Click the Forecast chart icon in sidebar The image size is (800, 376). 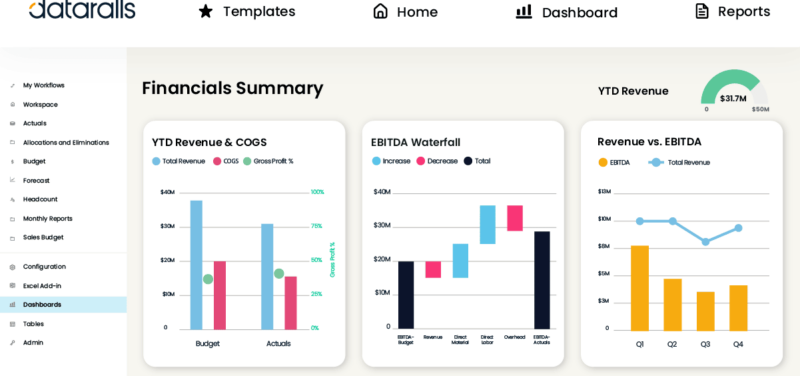coord(12,180)
